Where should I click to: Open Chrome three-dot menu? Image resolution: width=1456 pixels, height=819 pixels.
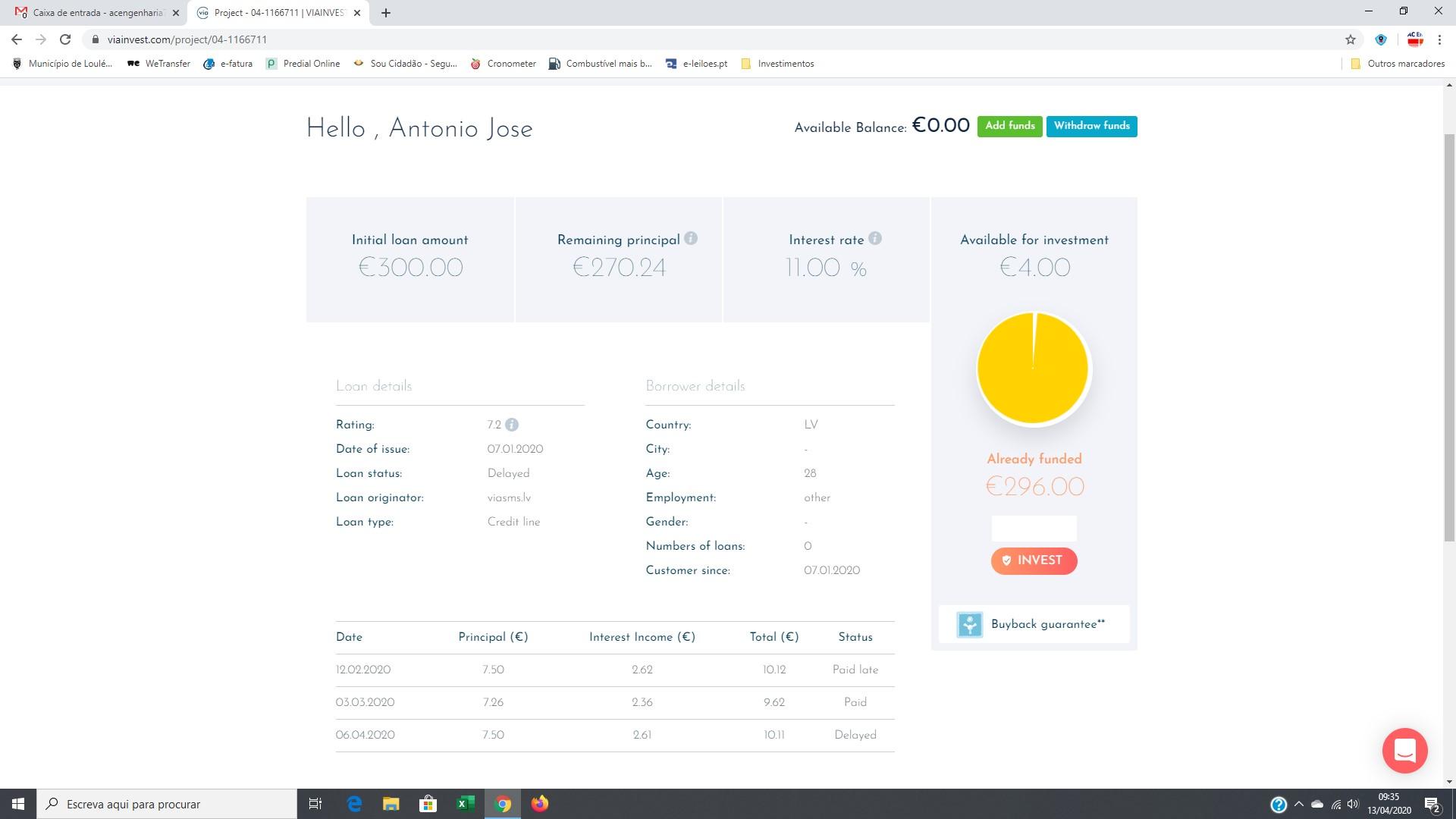click(x=1439, y=39)
